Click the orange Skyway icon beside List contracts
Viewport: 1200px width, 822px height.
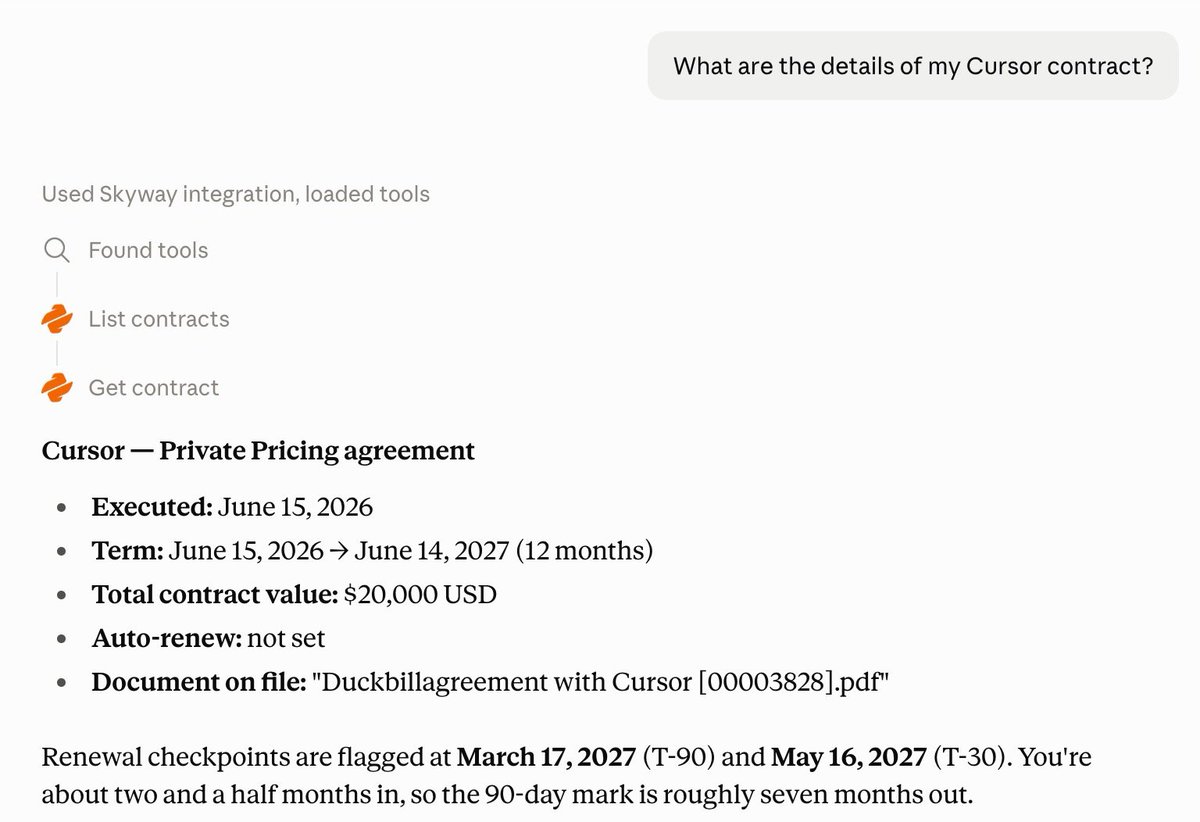pyautogui.click(x=57, y=319)
